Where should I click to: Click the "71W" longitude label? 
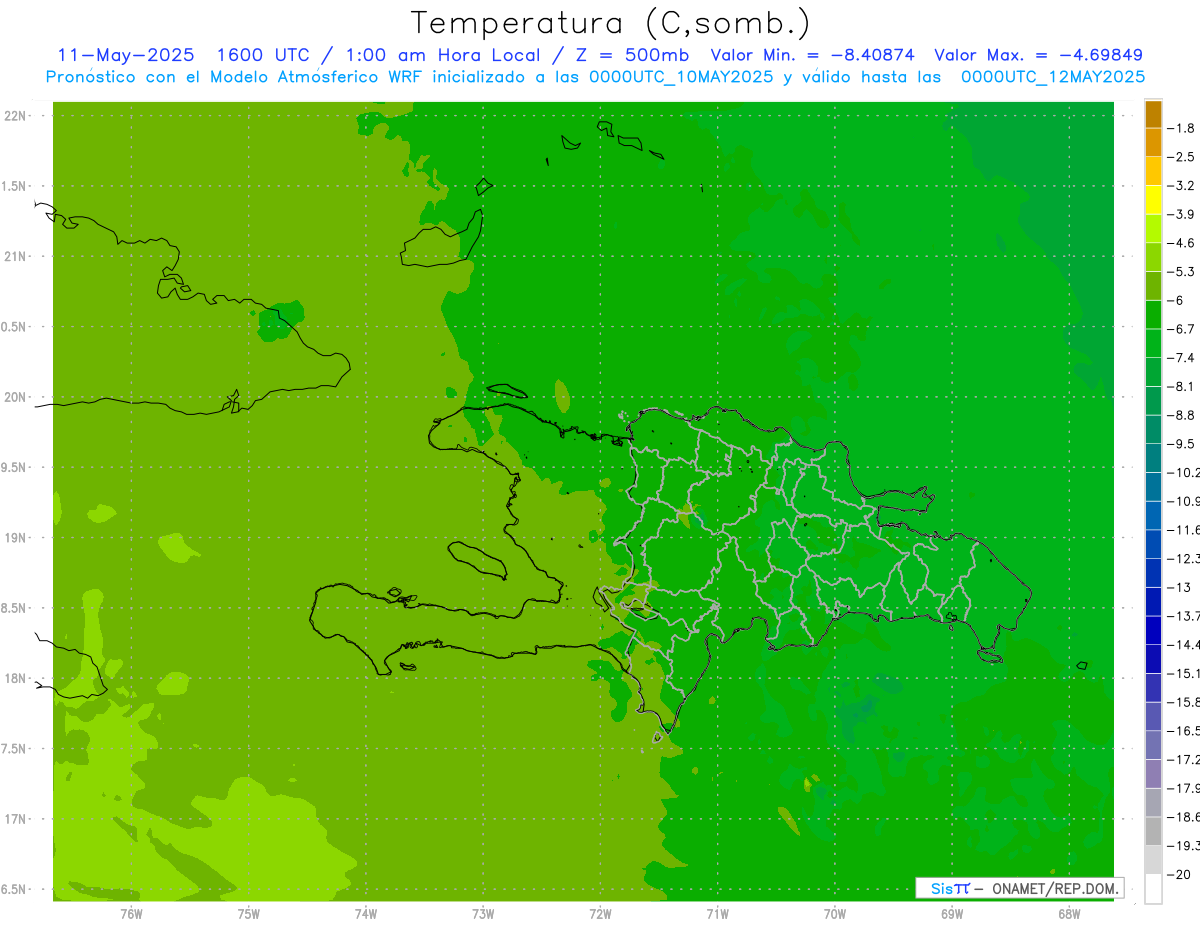(x=717, y=914)
